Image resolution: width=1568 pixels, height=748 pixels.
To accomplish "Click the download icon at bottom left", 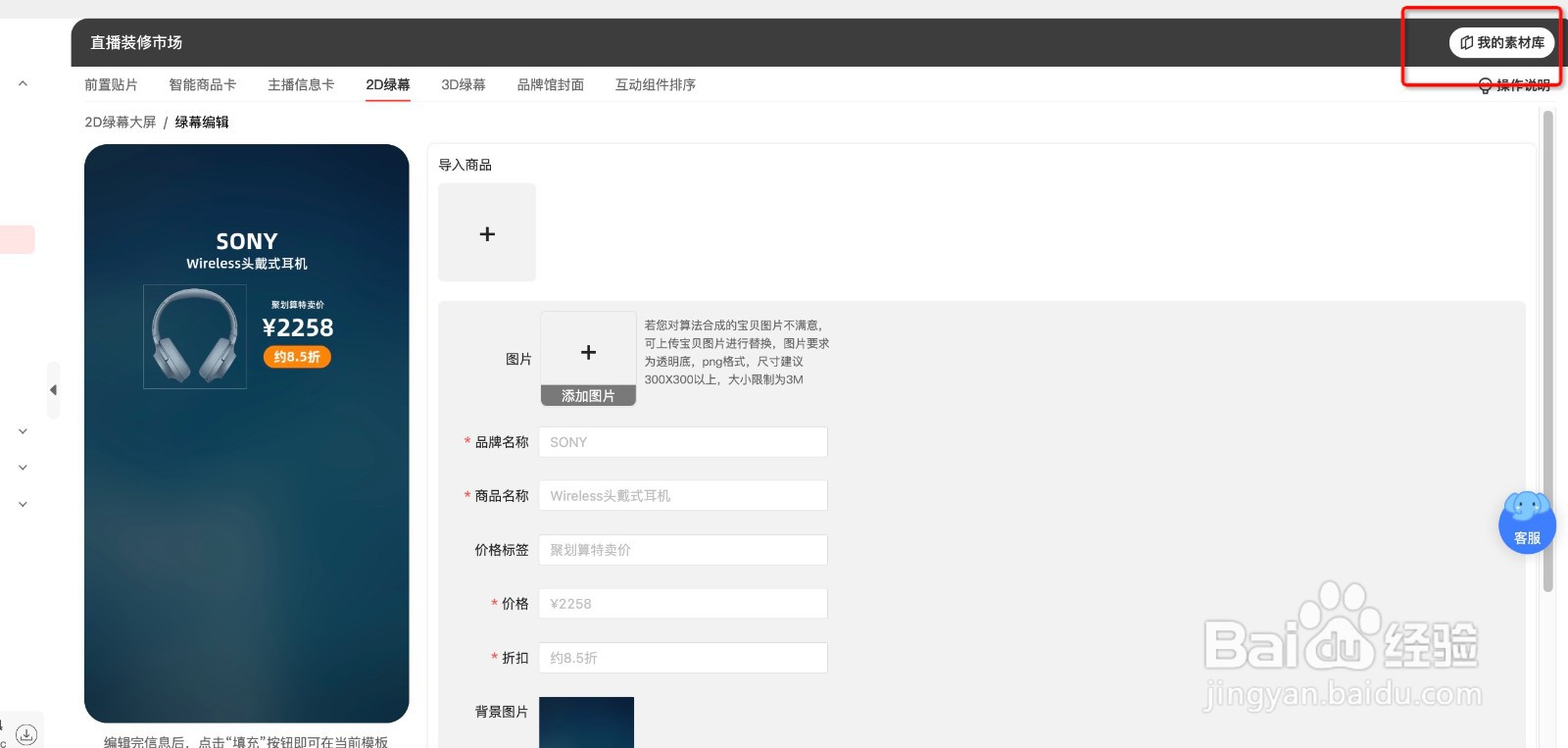I will (x=26, y=733).
